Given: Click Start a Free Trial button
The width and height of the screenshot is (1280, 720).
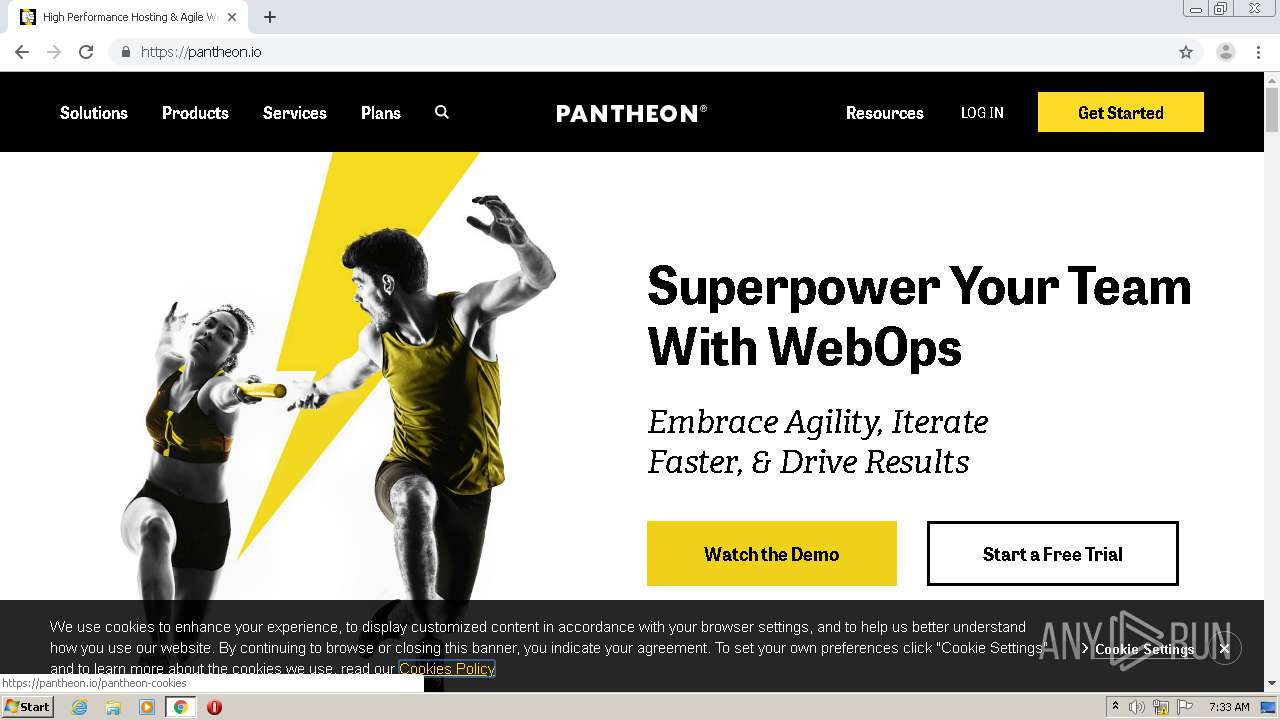Looking at the screenshot, I should click(1052, 553).
